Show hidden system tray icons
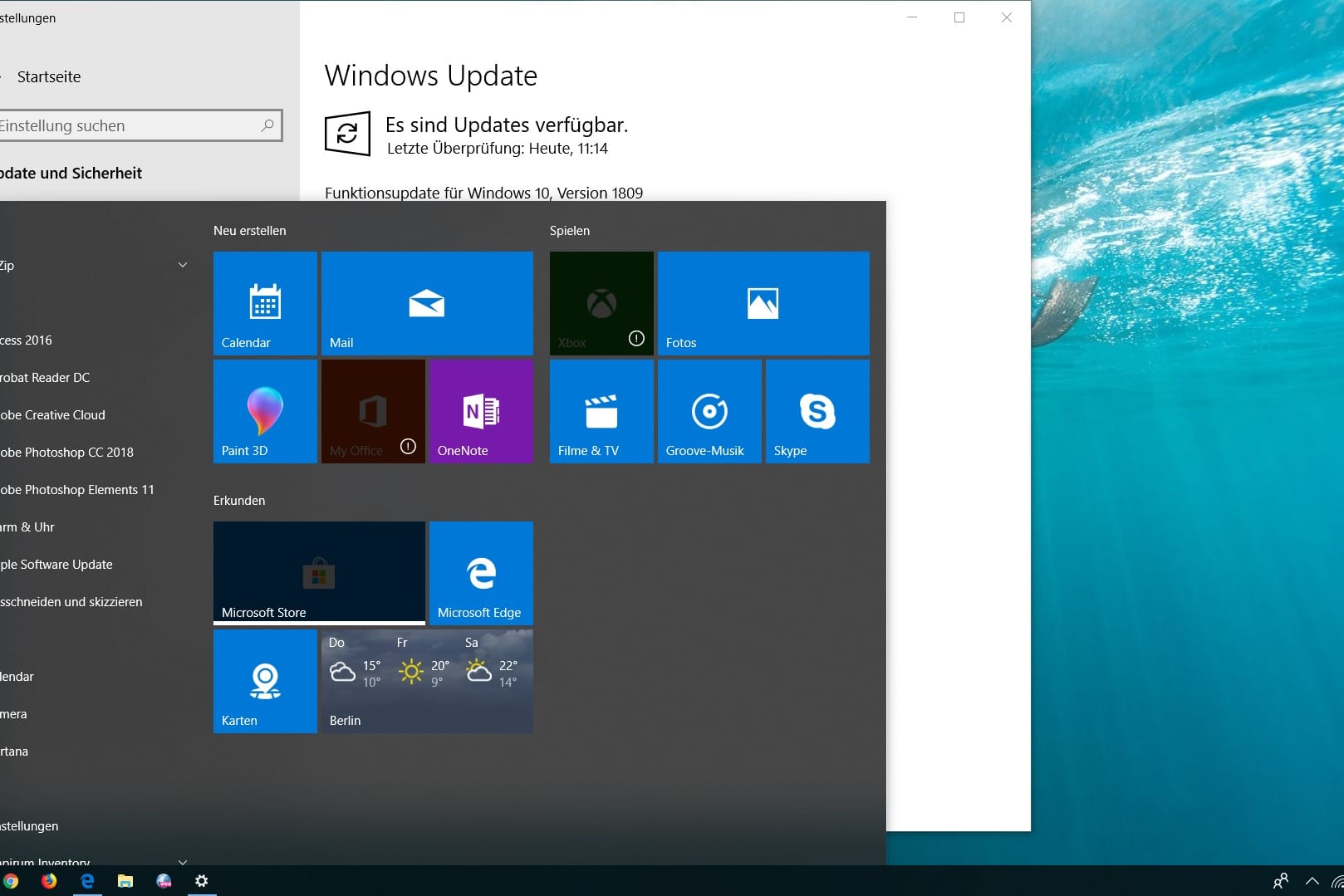The height and width of the screenshot is (896, 1344). pyautogui.click(x=1312, y=881)
